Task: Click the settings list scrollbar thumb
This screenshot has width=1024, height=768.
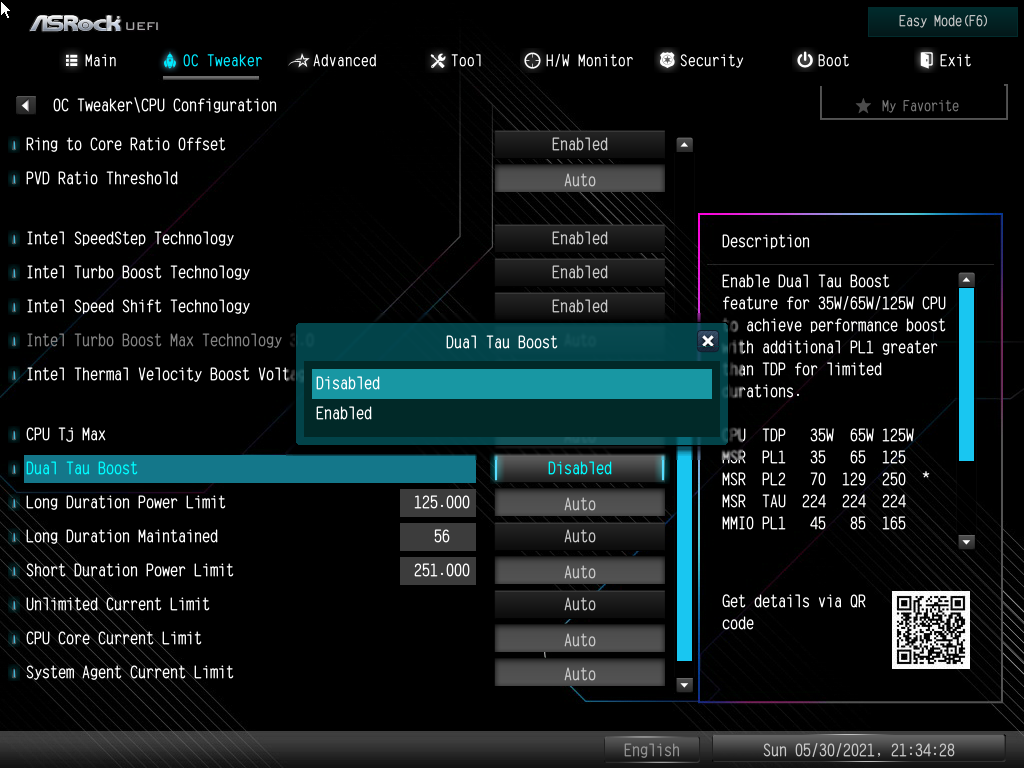Action: (684, 554)
